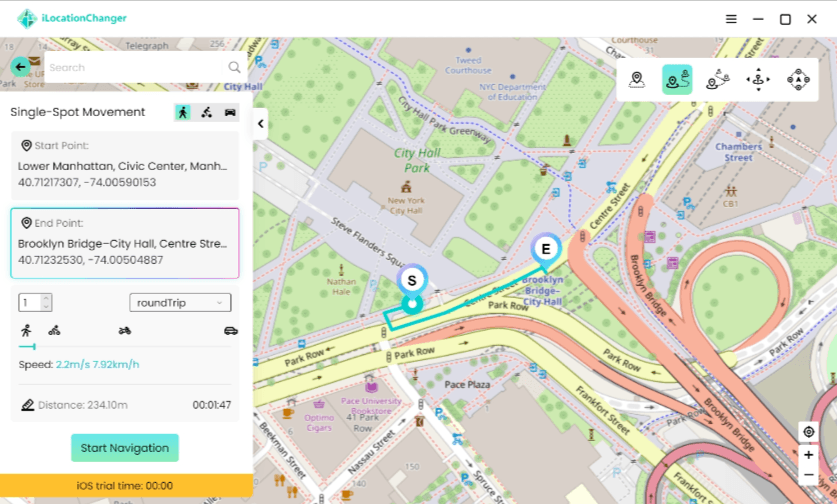Click start coordinates 40.71217307, -74.00590153
This screenshot has height=504, width=837.
(87, 183)
